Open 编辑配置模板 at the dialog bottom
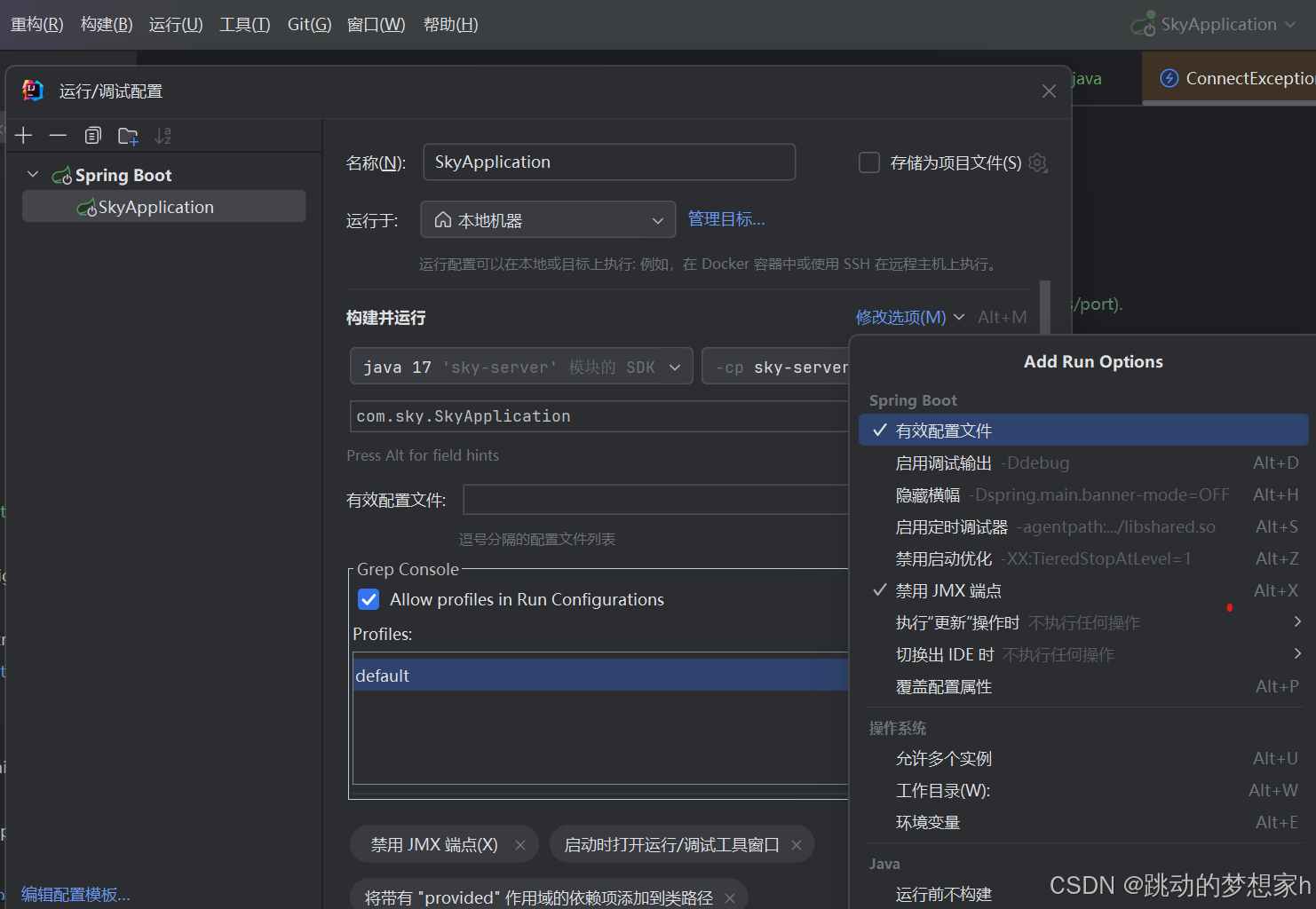The height and width of the screenshot is (909, 1316). click(75, 894)
